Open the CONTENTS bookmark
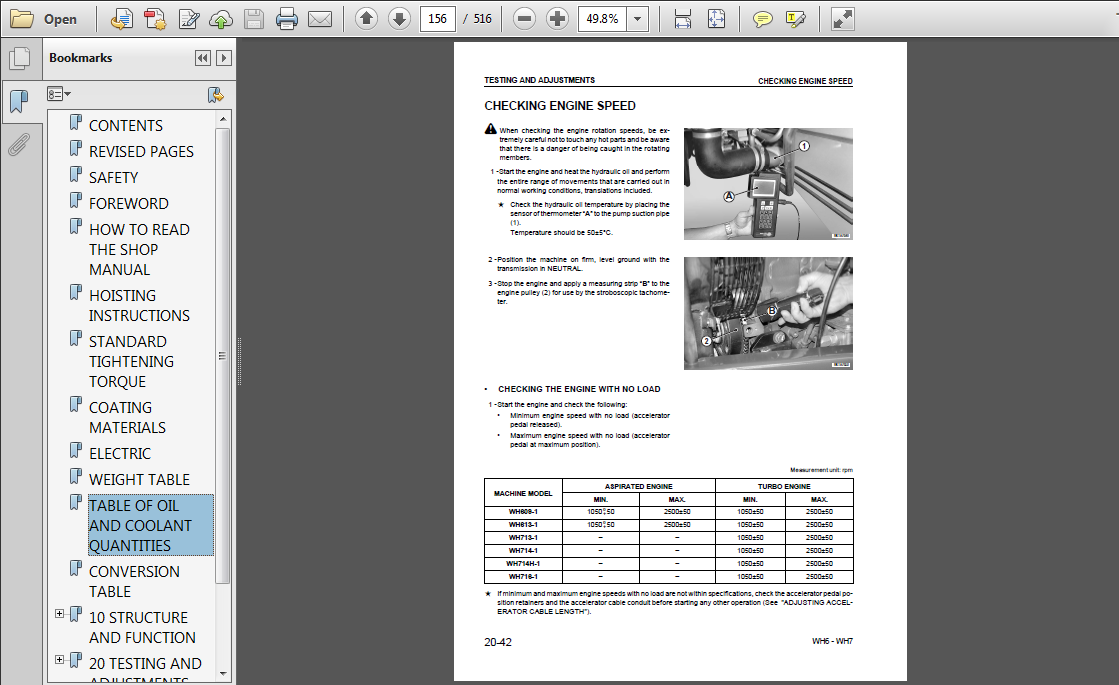This screenshot has width=1119, height=685. click(x=126, y=126)
